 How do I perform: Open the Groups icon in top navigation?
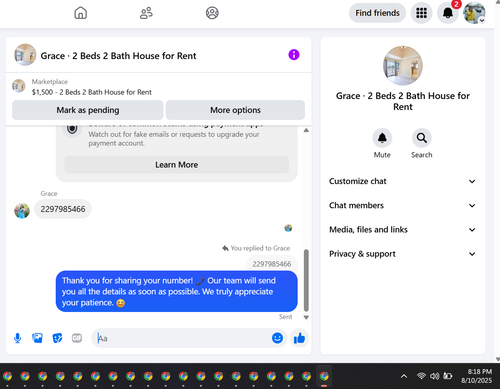tap(212, 13)
